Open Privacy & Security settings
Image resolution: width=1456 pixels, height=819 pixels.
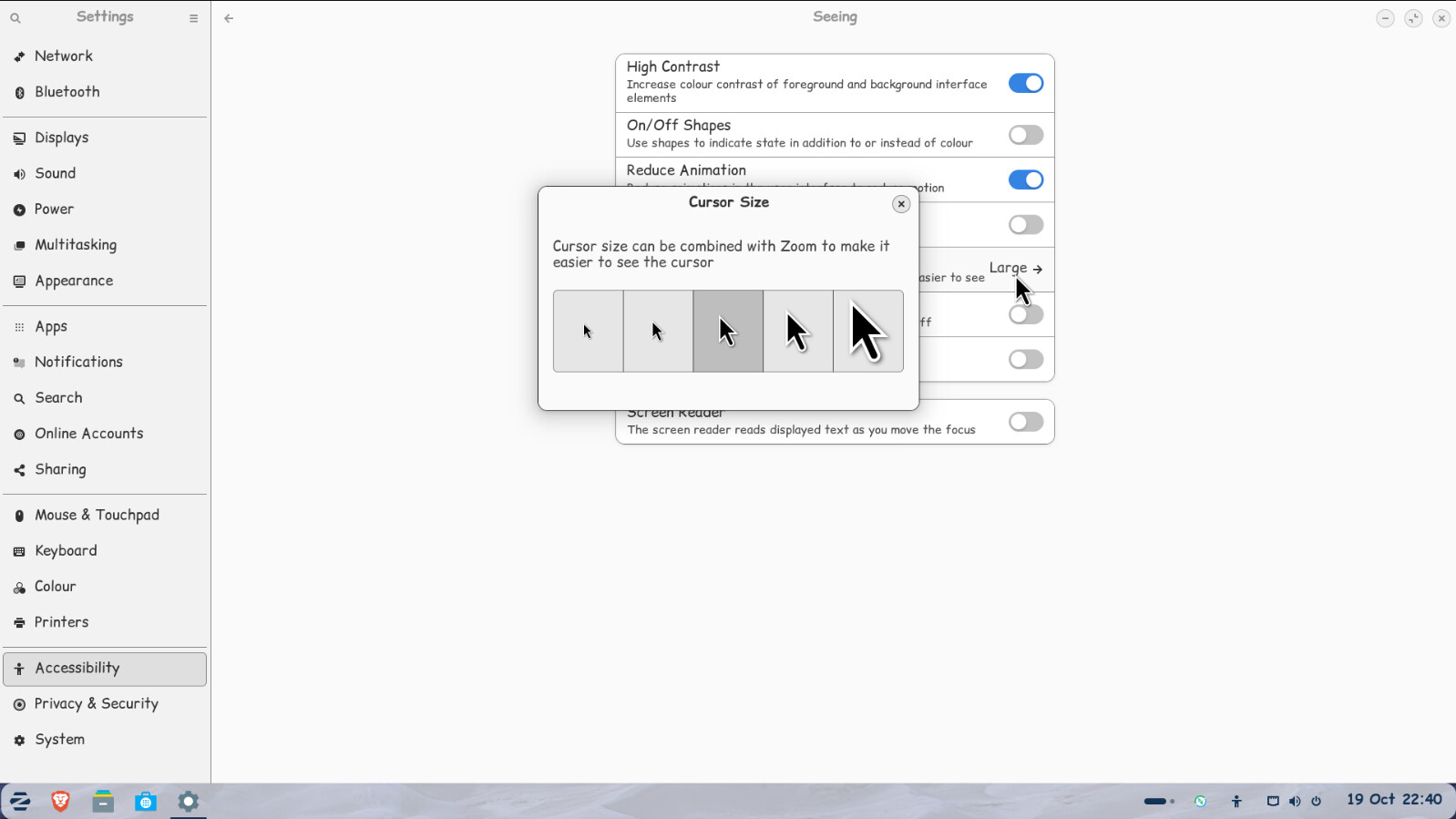click(x=96, y=704)
